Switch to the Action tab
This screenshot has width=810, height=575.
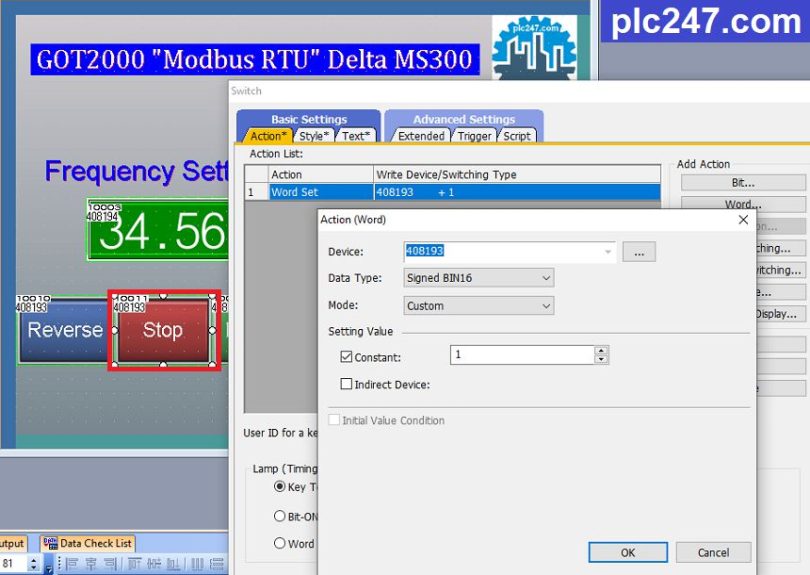click(x=268, y=136)
